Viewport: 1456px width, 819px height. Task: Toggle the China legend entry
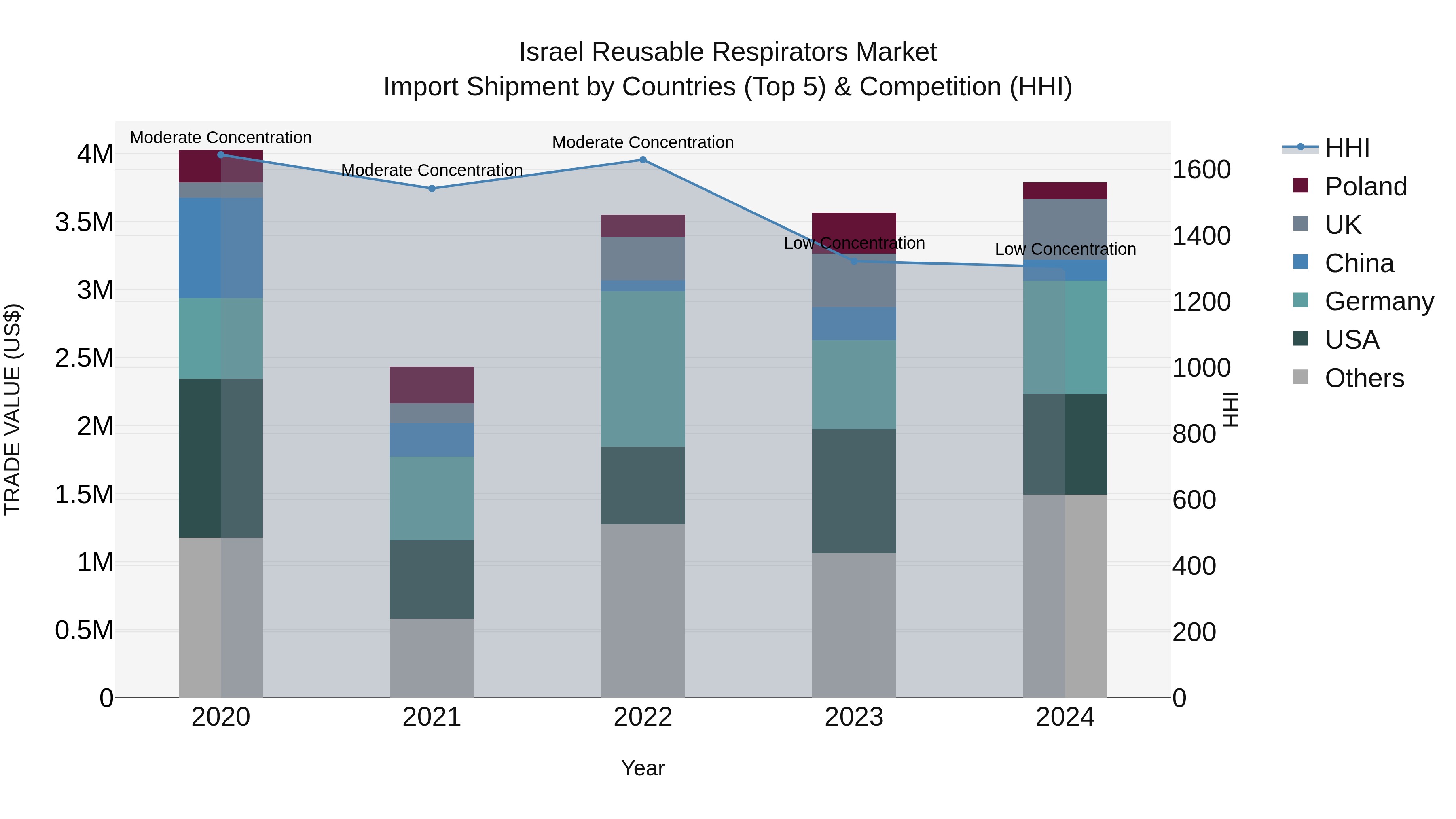(x=1344, y=263)
